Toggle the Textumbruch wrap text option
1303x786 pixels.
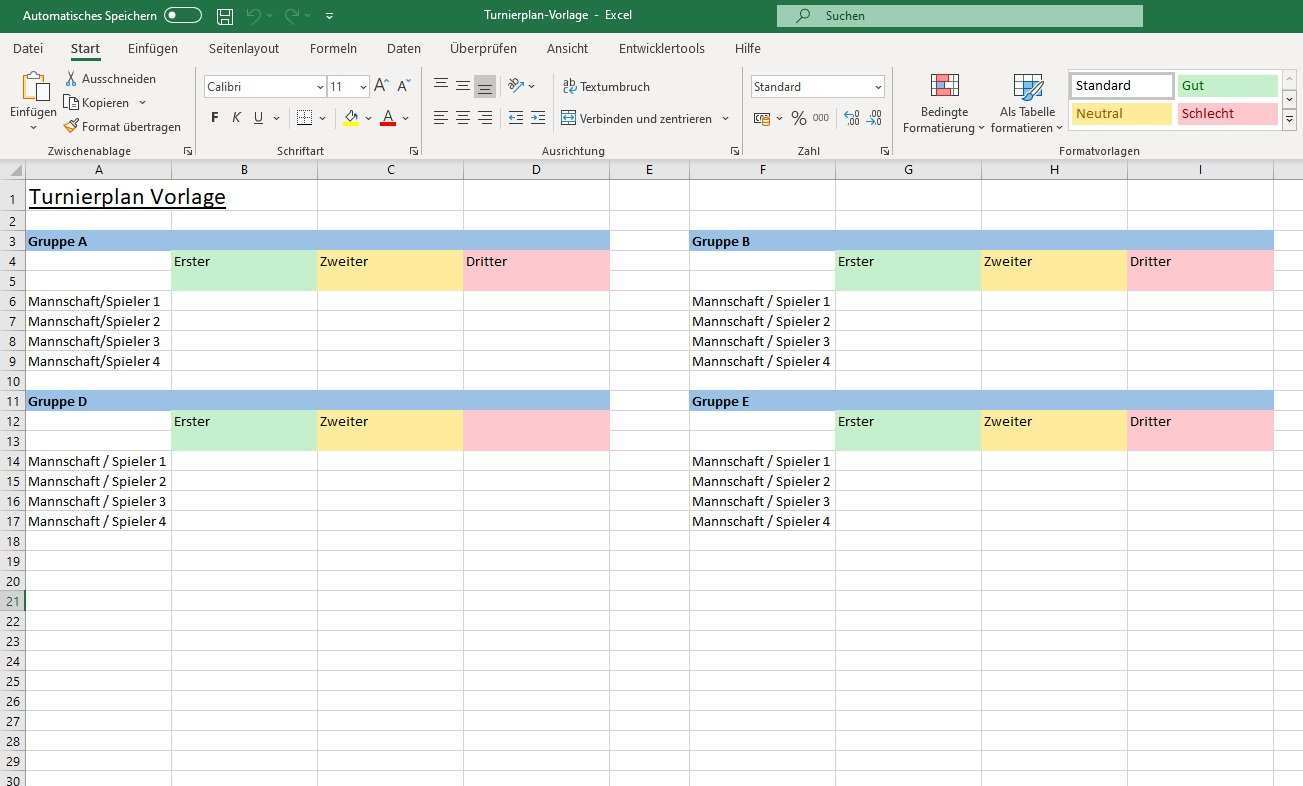606,87
